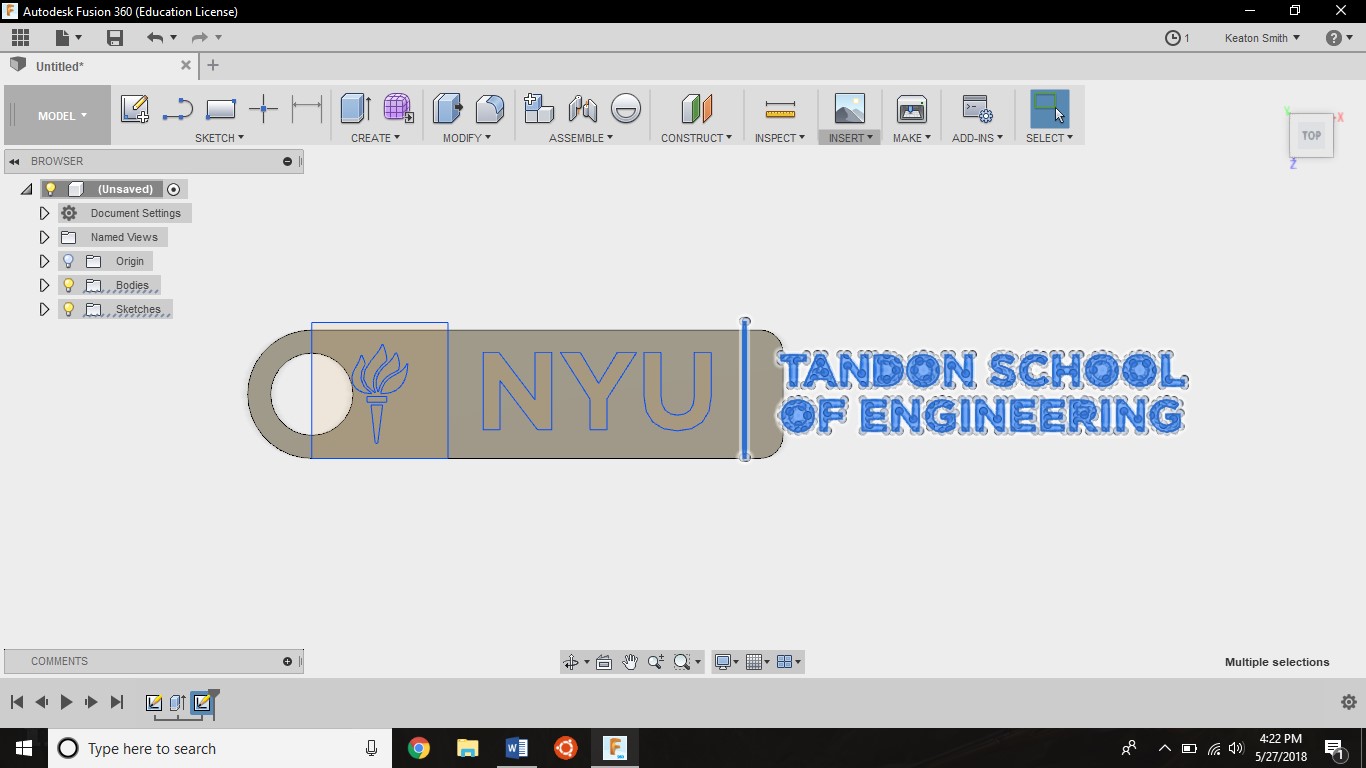Screen dimensions: 1366x768
Task: Open the ASSEMBLE menu
Action: (x=581, y=138)
